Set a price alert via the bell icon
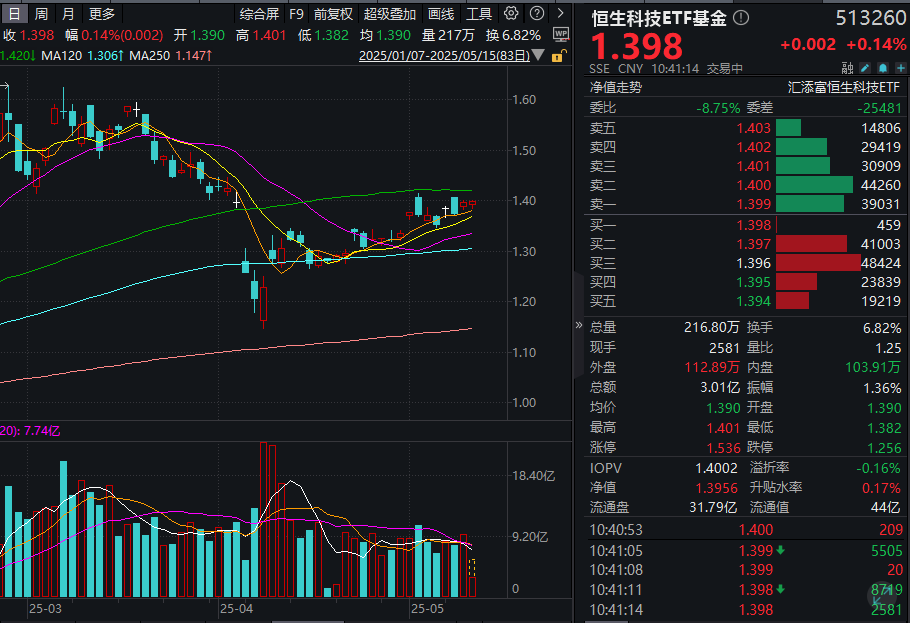The width and height of the screenshot is (910, 623). [x=885, y=67]
